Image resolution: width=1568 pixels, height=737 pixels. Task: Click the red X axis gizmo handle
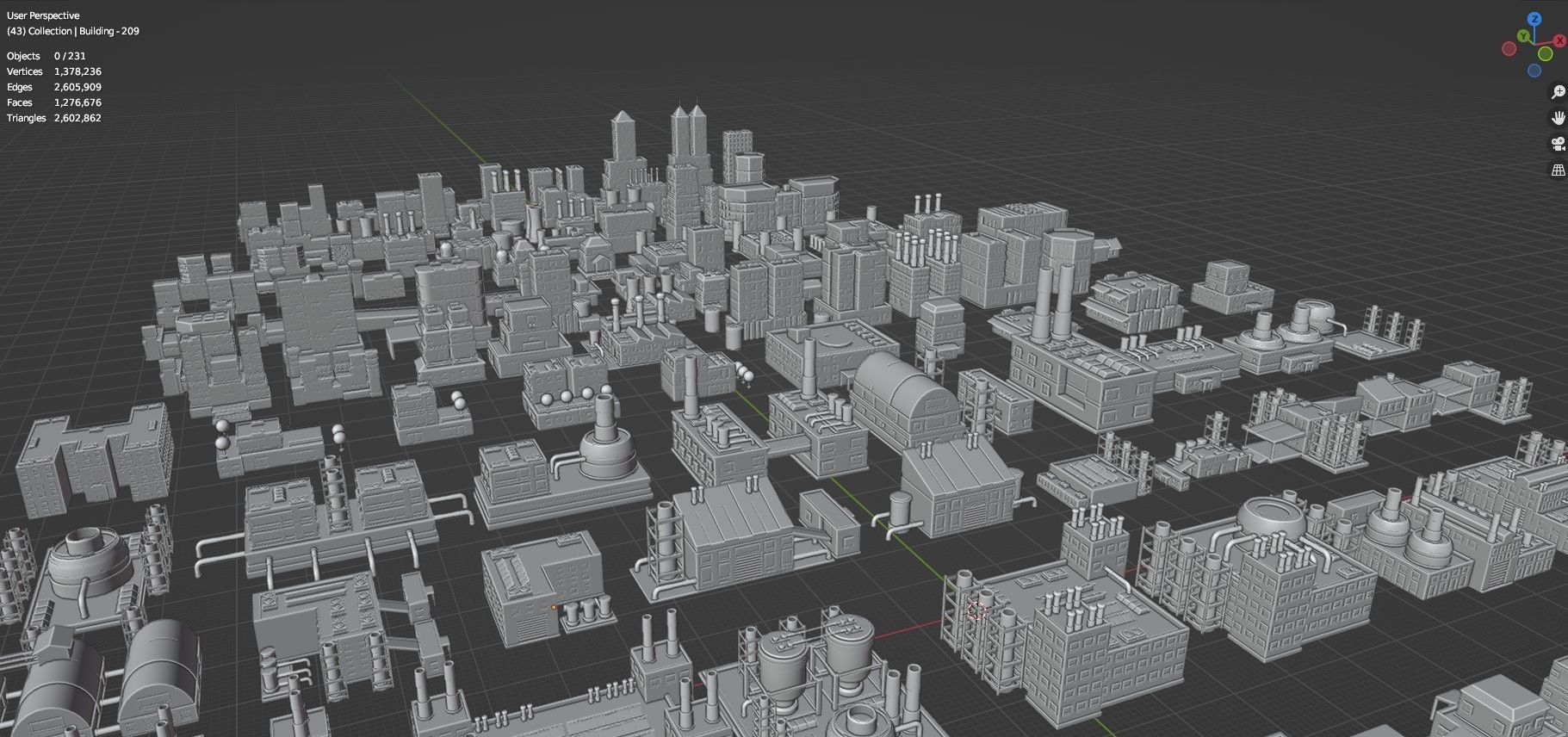click(x=1559, y=40)
